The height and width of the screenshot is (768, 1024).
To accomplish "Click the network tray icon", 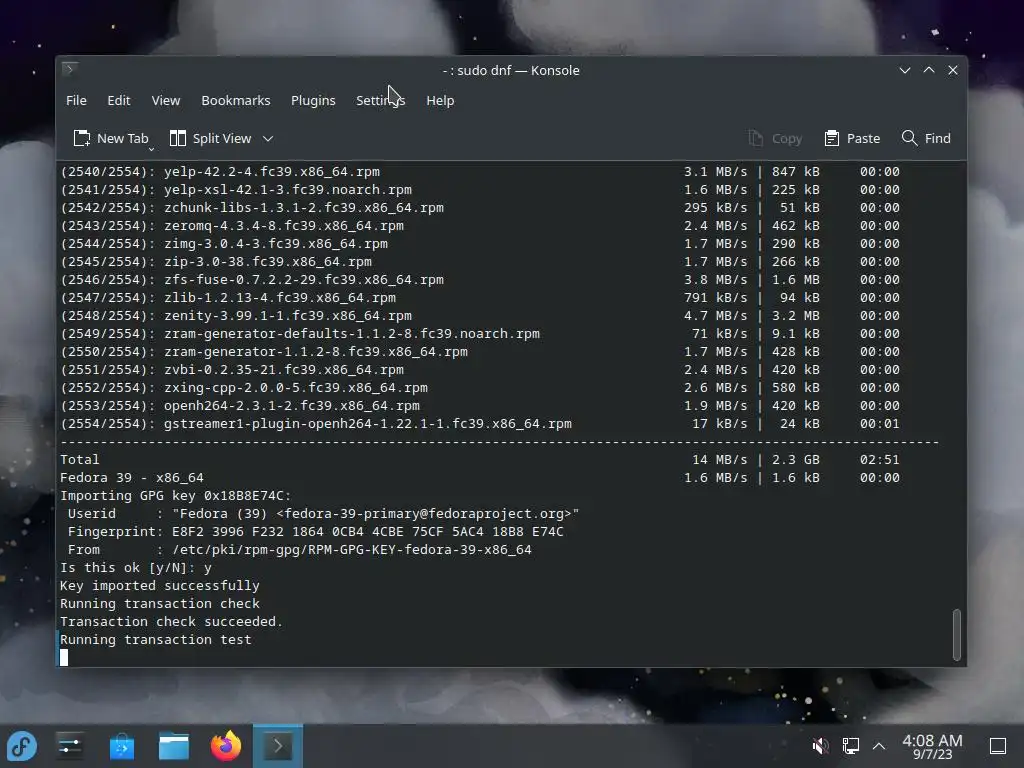I will (850, 746).
